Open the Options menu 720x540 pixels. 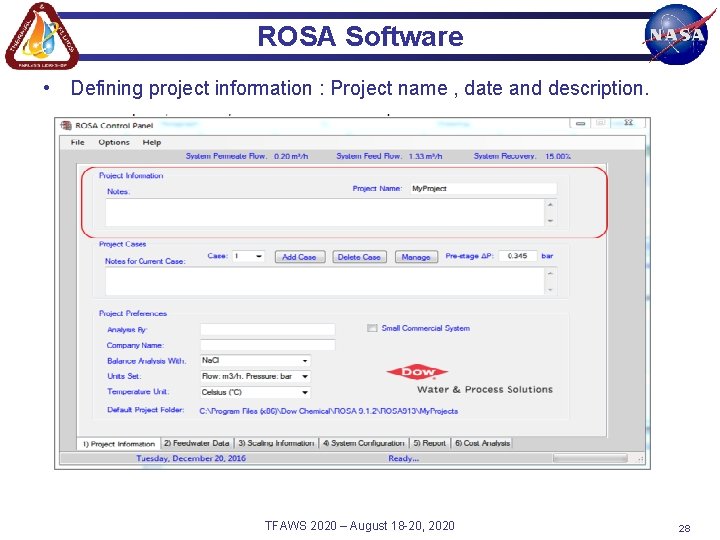[114, 142]
